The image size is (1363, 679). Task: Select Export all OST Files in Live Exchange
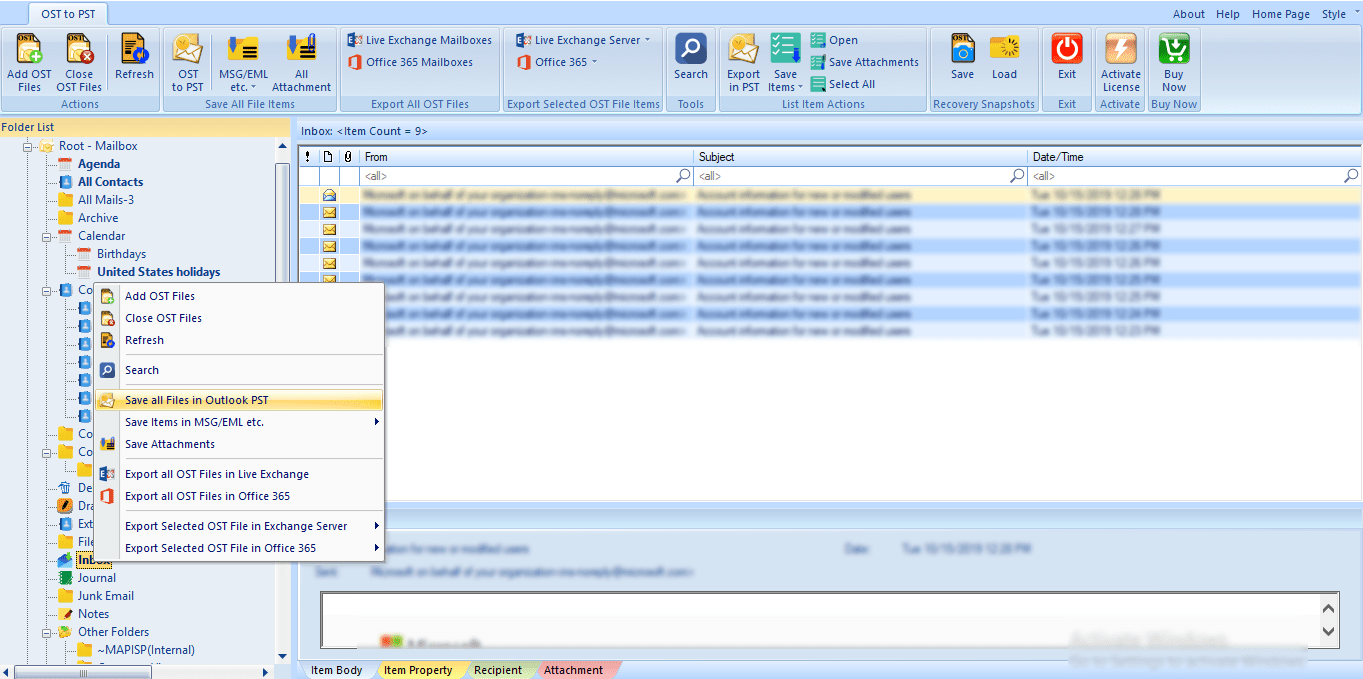pyautogui.click(x=239, y=474)
